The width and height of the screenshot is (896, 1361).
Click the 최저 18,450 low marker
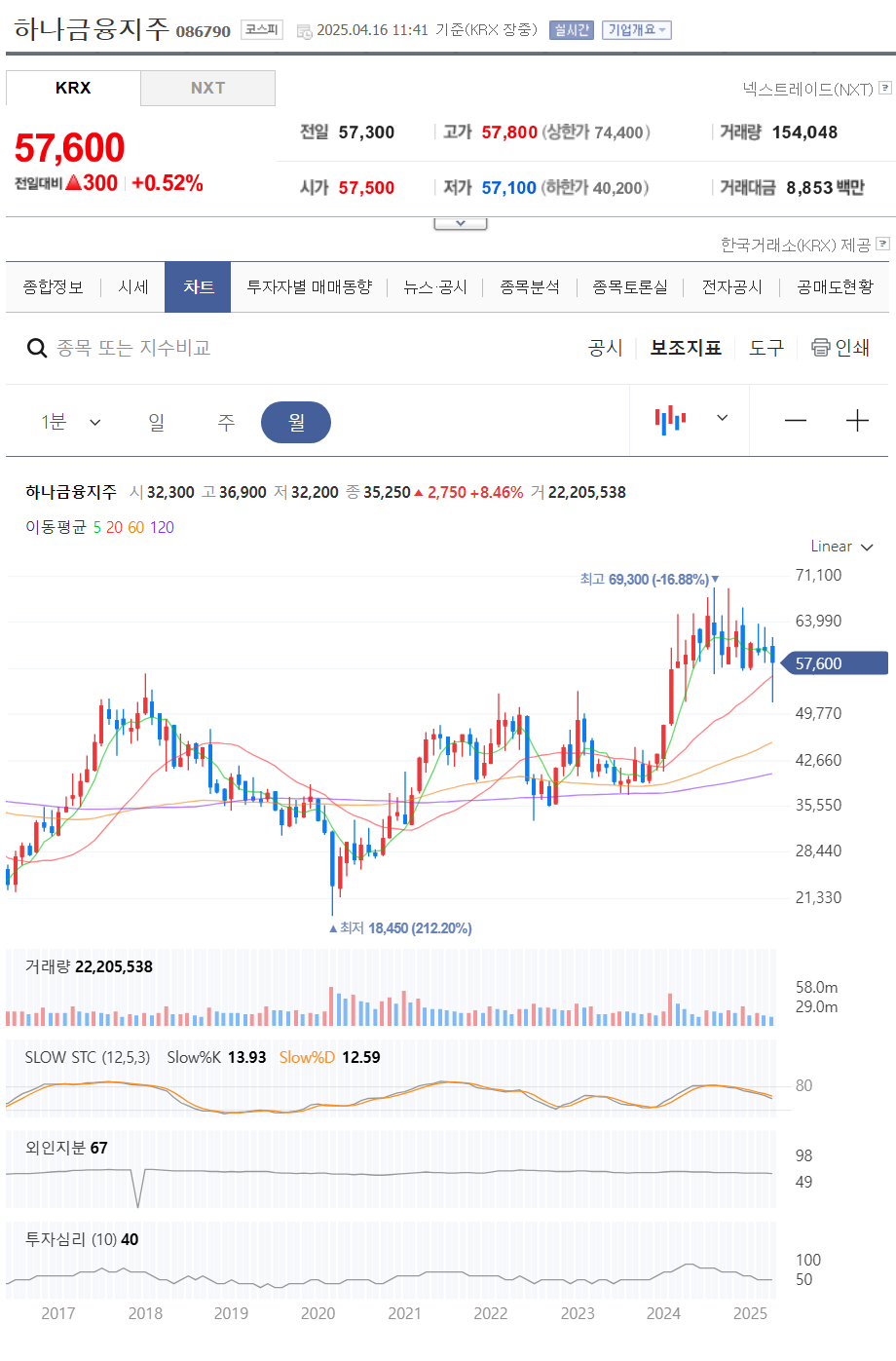[400, 928]
